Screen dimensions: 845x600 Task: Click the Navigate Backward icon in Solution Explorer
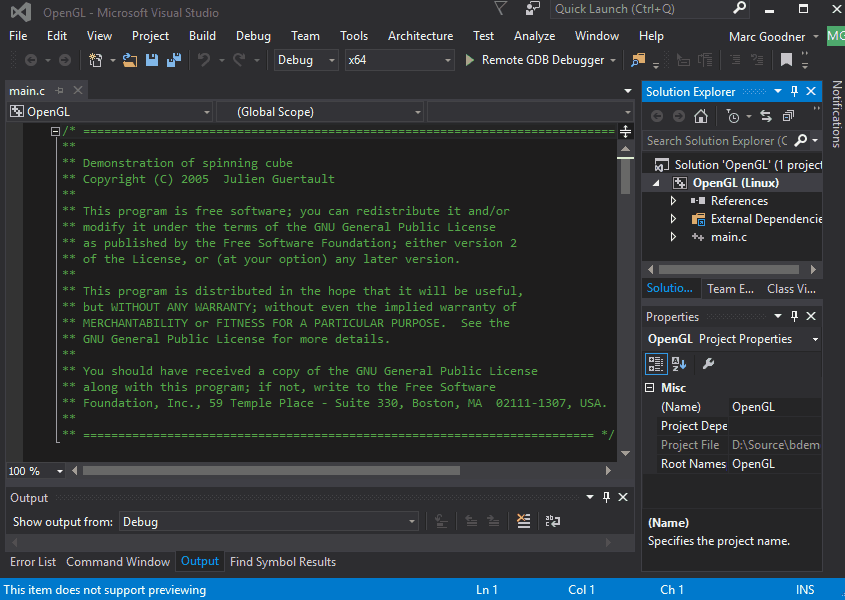coord(656,116)
